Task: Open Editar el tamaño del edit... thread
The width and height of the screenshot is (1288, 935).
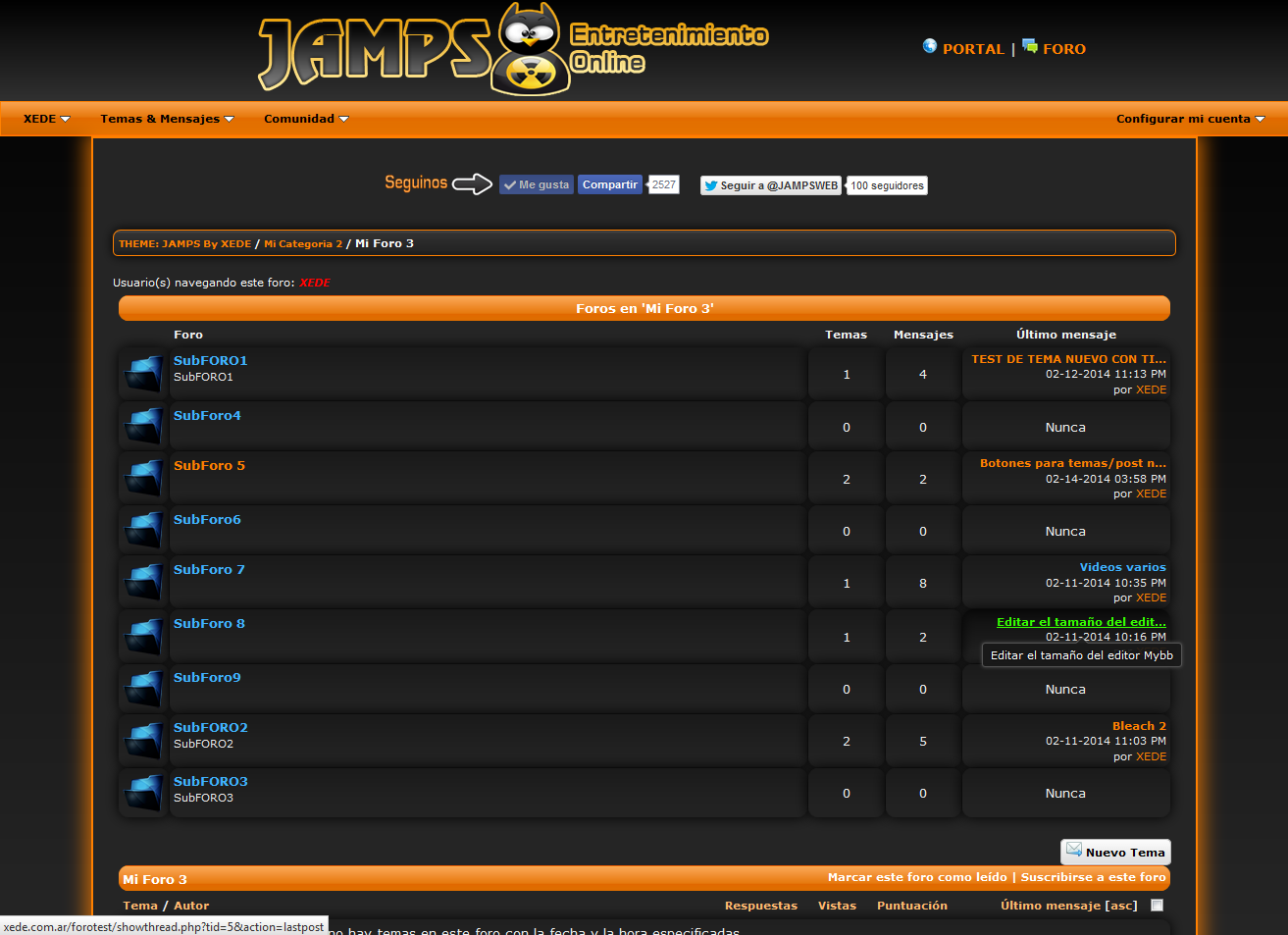Action: coord(1081,622)
